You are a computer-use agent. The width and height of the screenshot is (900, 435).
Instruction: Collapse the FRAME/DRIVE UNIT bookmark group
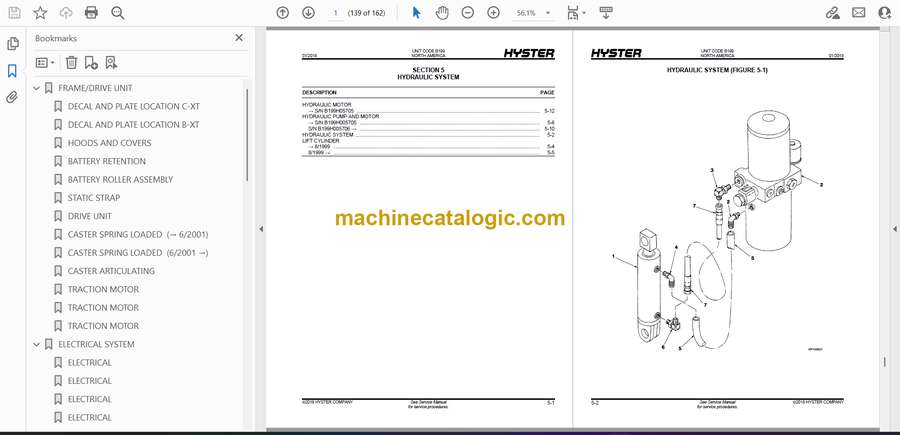[37, 88]
